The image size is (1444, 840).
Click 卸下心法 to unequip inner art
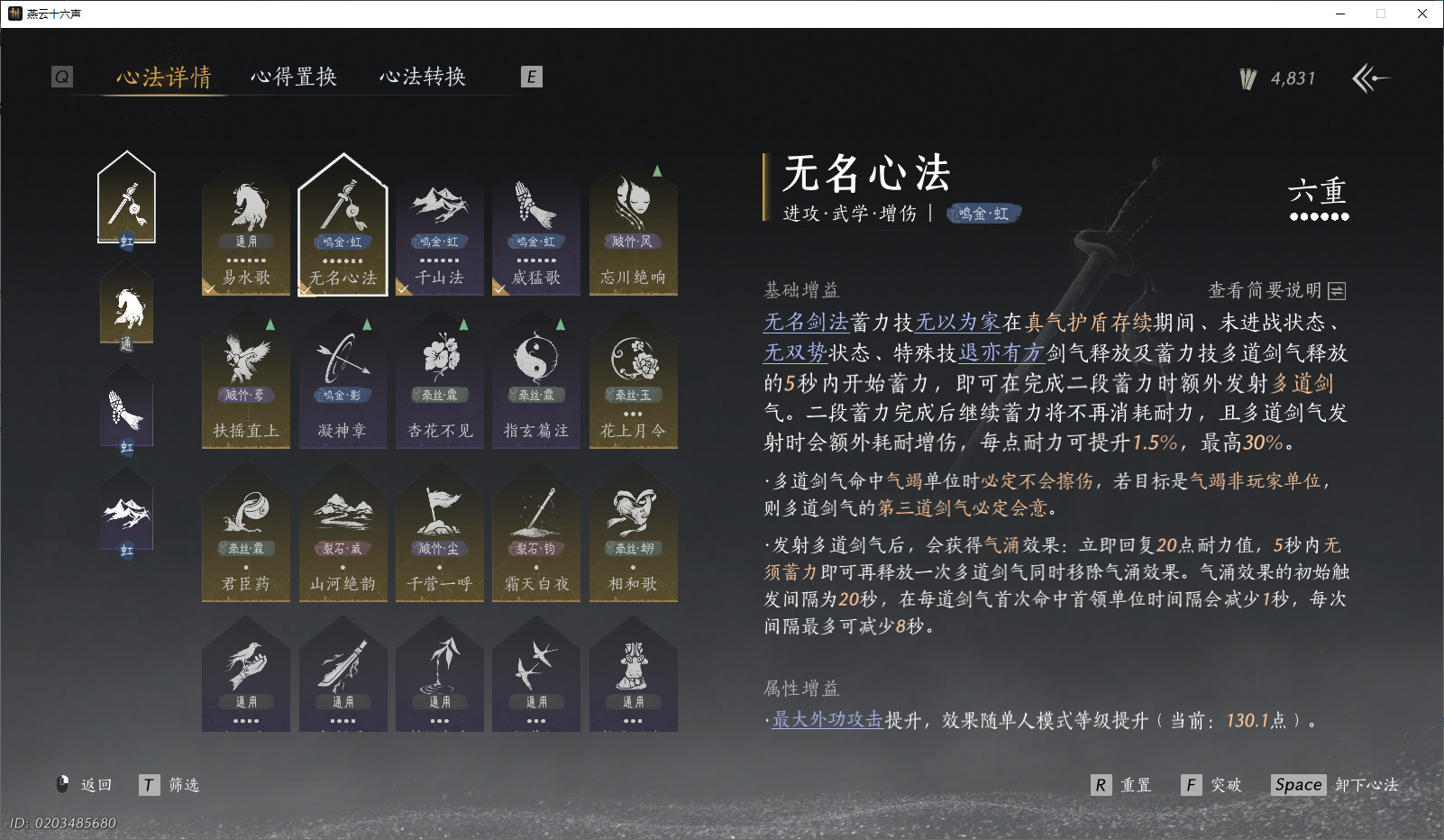pyautogui.click(x=1335, y=785)
